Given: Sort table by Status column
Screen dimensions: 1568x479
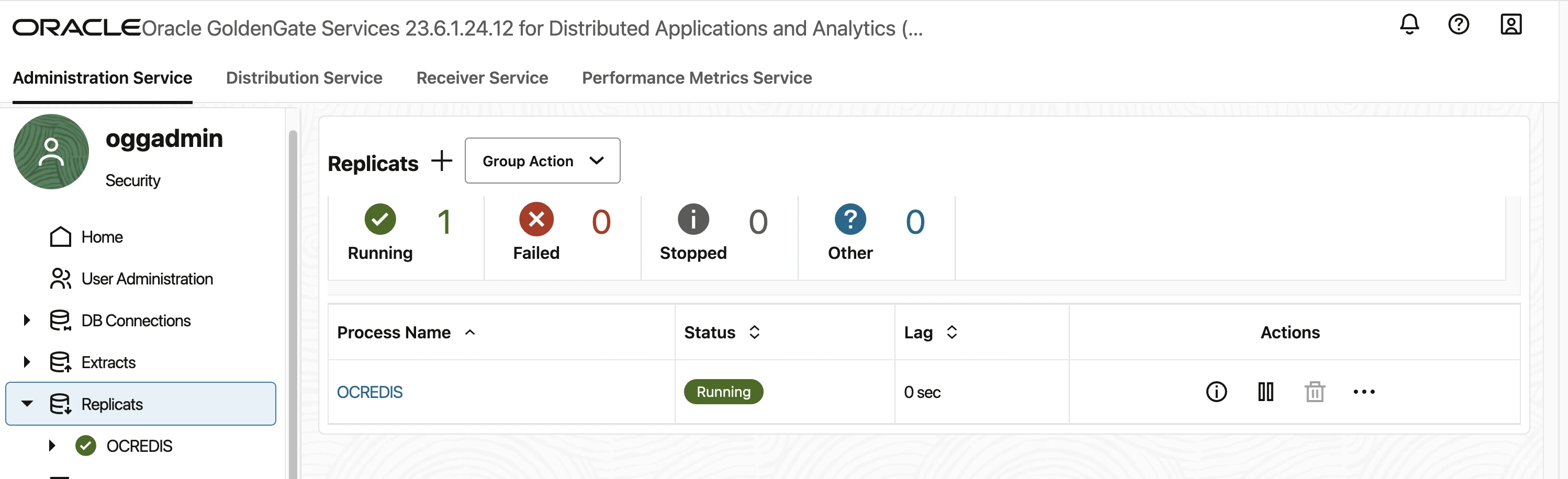Looking at the screenshot, I should click(x=754, y=333).
